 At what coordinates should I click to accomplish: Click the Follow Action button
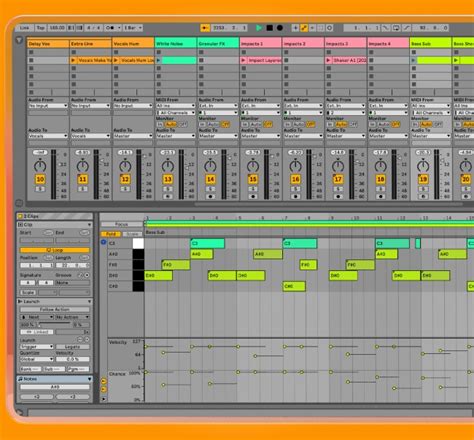[x=55, y=309]
